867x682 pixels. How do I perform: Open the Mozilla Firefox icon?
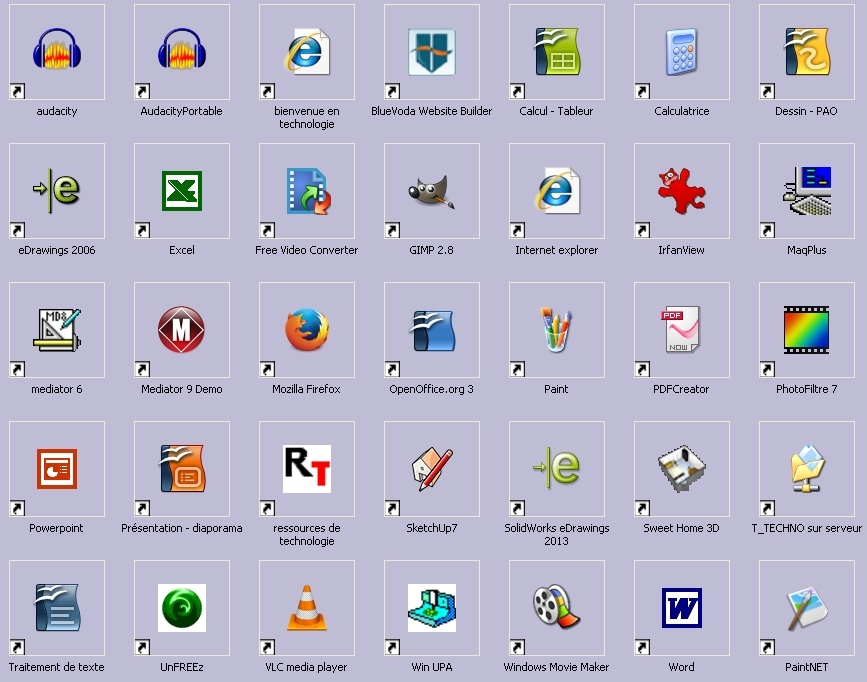coord(307,330)
